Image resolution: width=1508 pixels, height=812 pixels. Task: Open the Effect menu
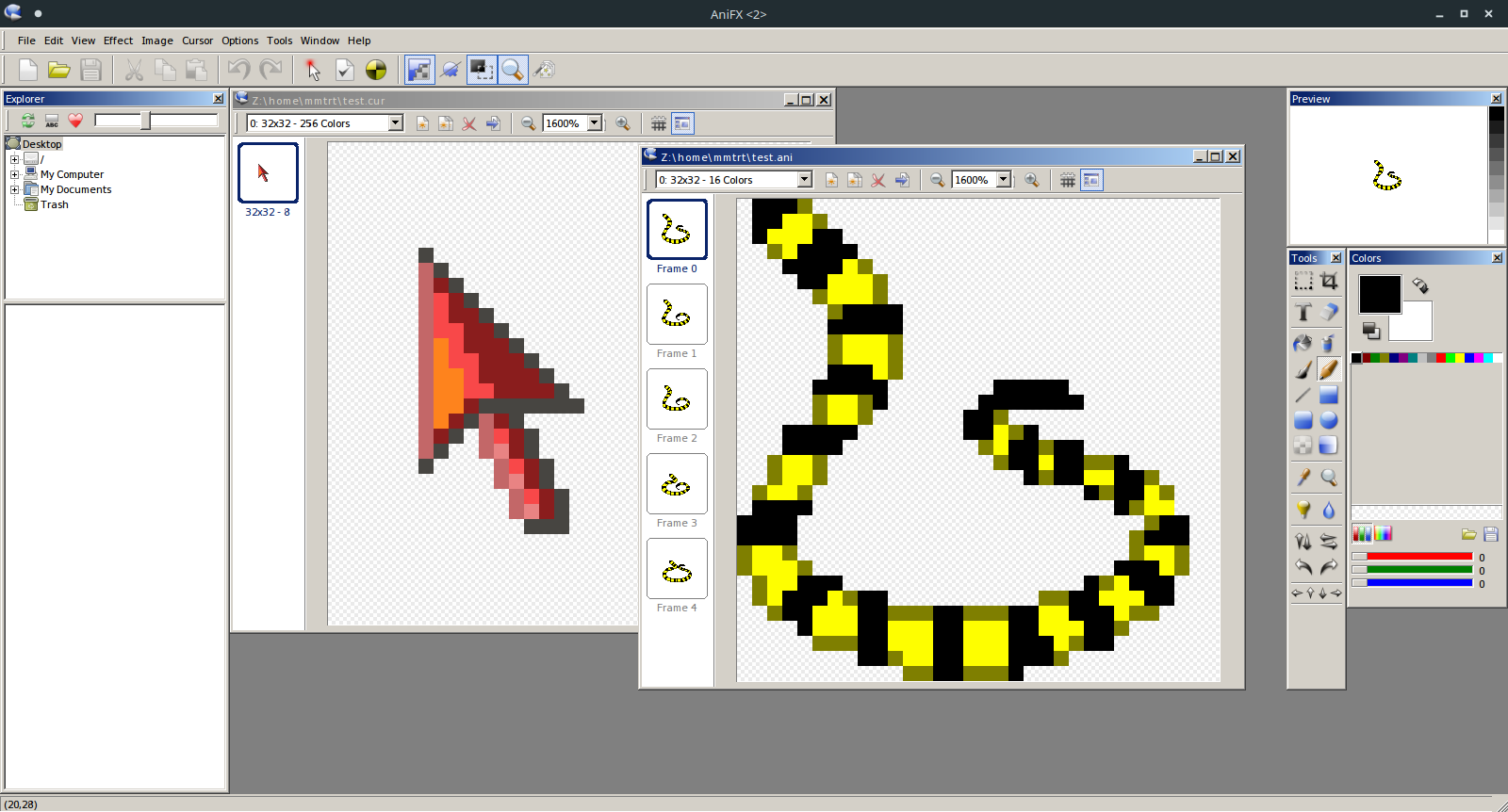point(118,41)
